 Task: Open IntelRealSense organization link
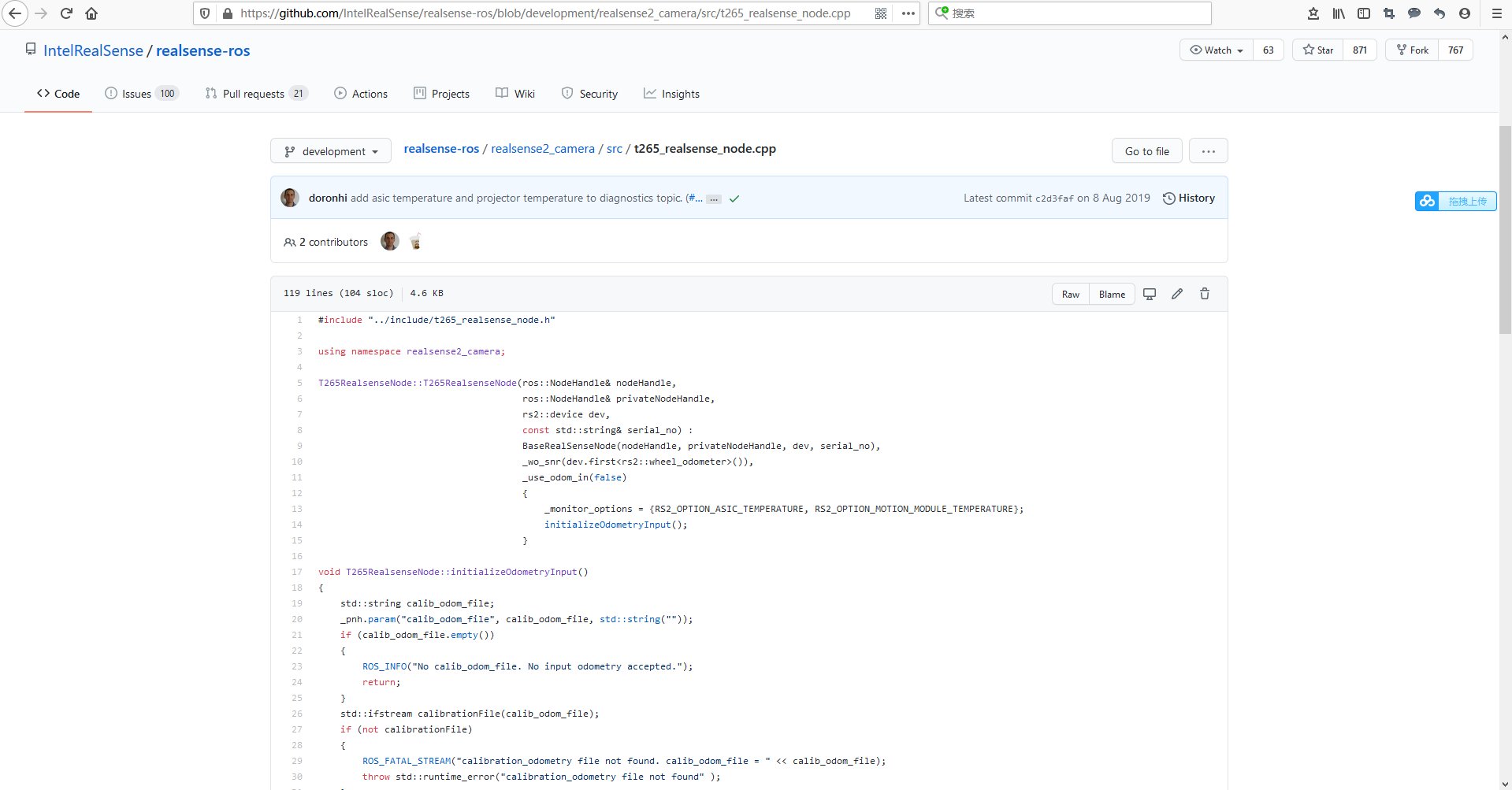pyautogui.click(x=93, y=50)
